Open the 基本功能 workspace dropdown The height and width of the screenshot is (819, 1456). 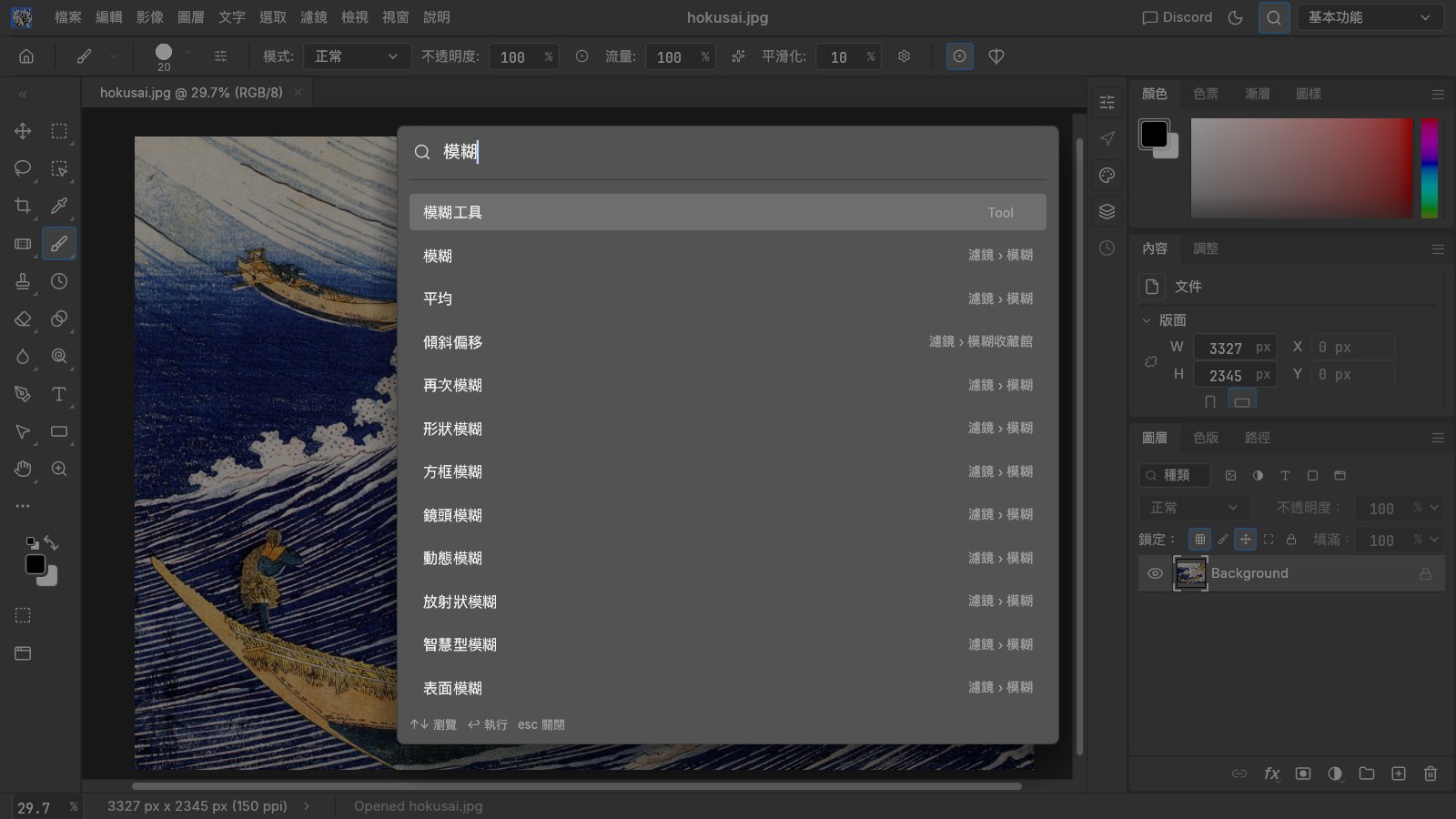click(x=1370, y=17)
